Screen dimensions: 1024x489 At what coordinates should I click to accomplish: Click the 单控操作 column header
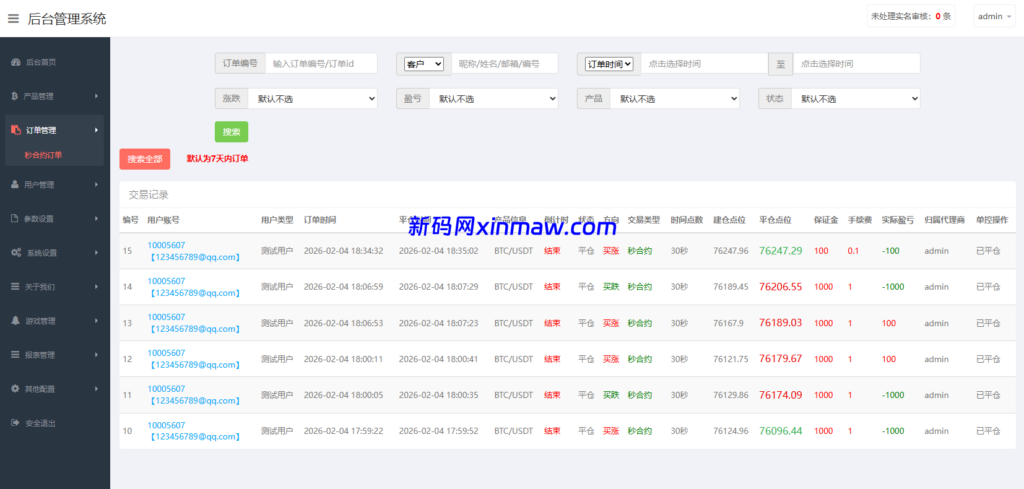[x=992, y=220]
